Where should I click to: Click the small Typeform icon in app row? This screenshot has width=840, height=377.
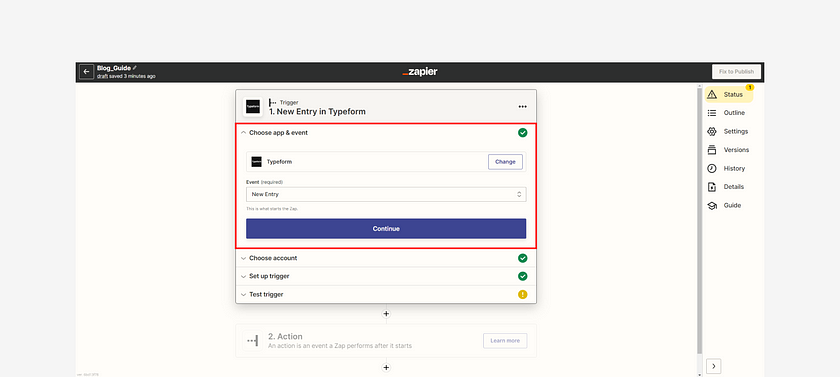pos(257,162)
